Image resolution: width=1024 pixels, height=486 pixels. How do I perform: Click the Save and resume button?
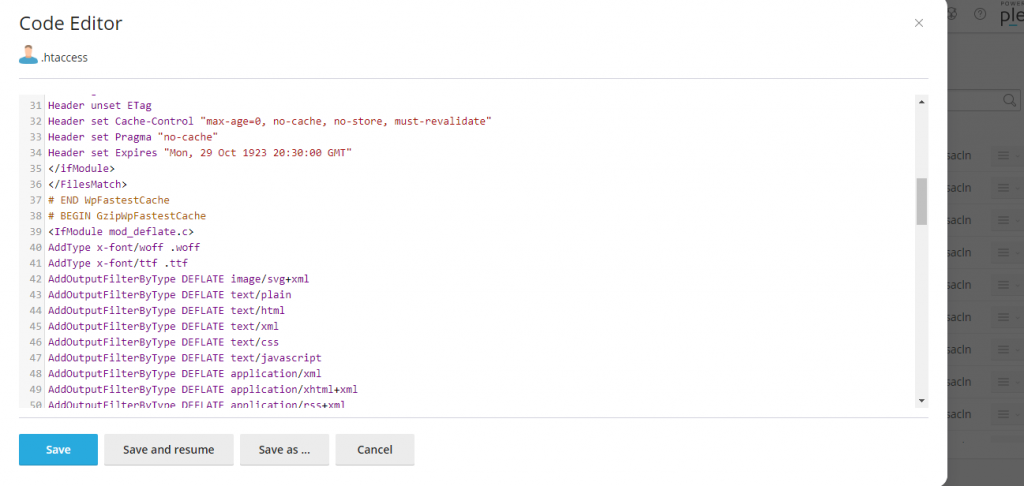pyautogui.click(x=168, y=449)
